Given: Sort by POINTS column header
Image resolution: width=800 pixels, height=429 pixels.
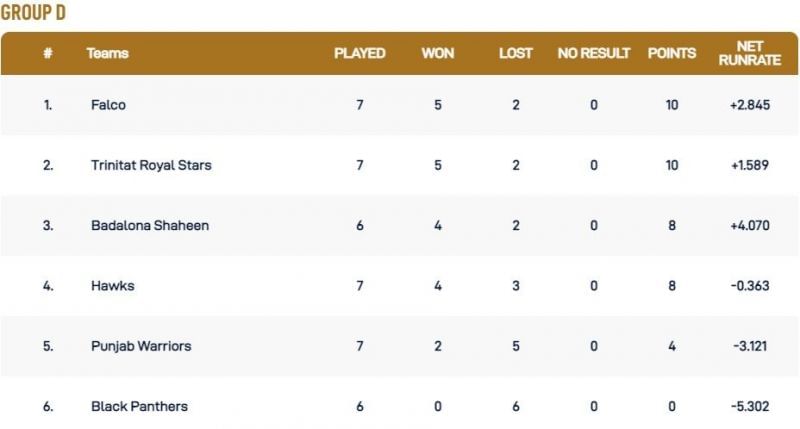Looking at the screenshot, I should coord(672,53).
